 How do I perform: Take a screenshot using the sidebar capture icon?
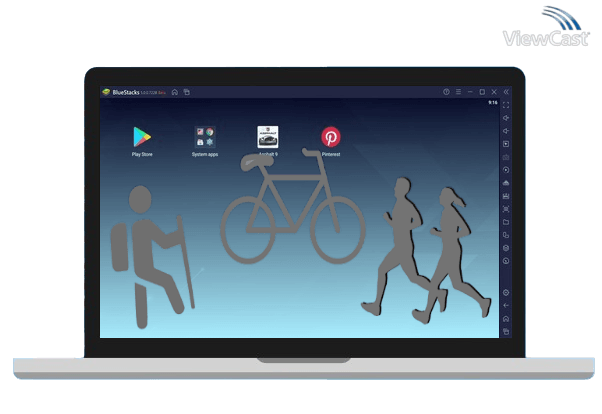[x=506, y=209]
